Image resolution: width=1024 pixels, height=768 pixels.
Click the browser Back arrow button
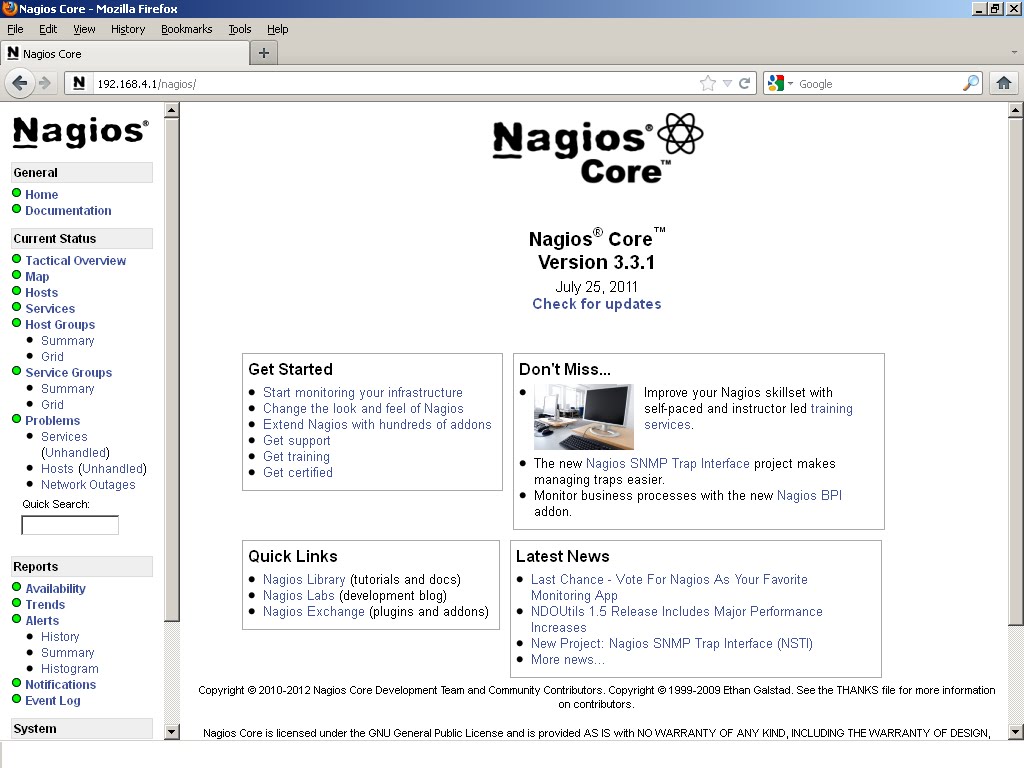20,83
